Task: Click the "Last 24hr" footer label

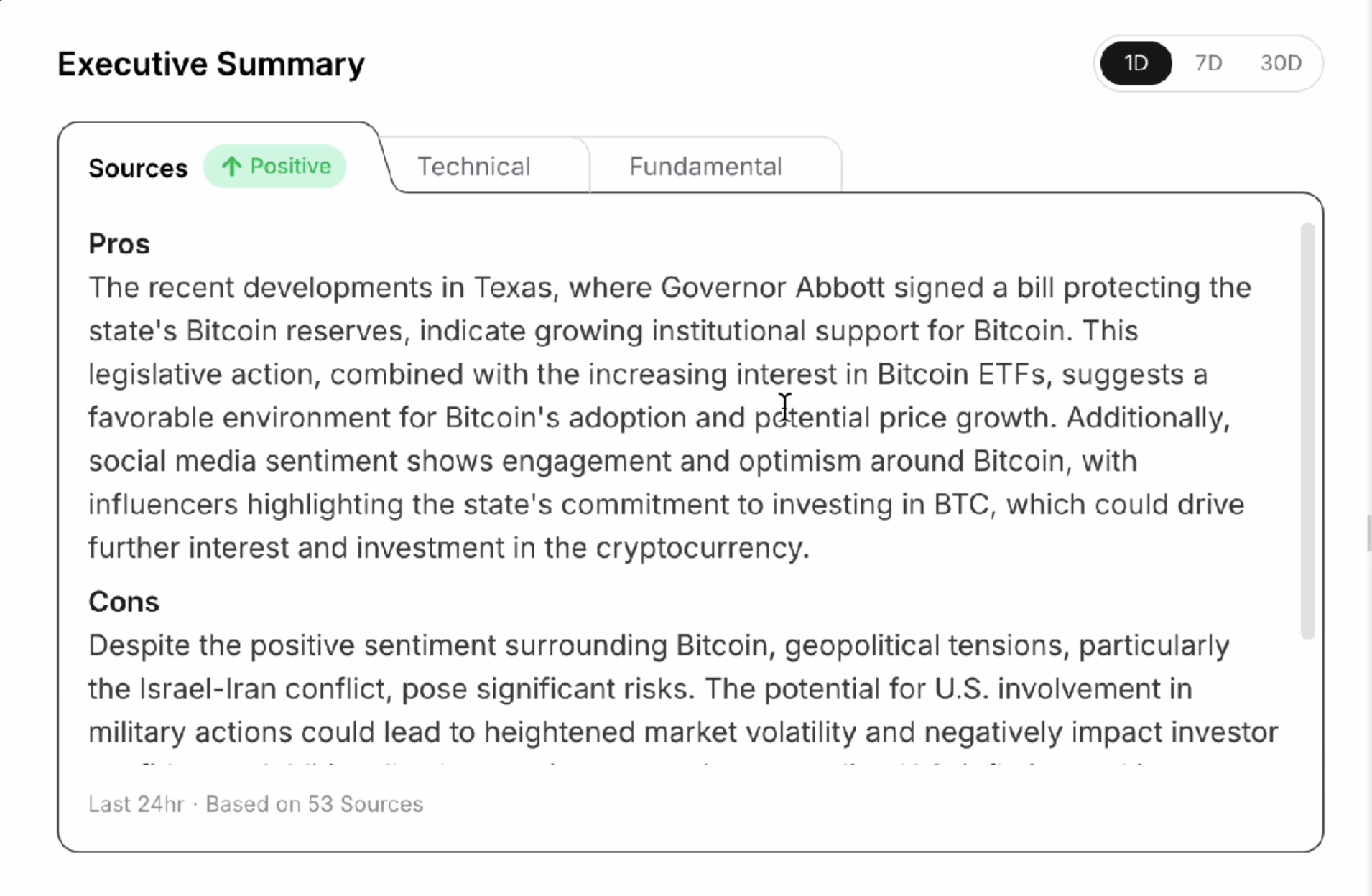Action: [136, 804]
